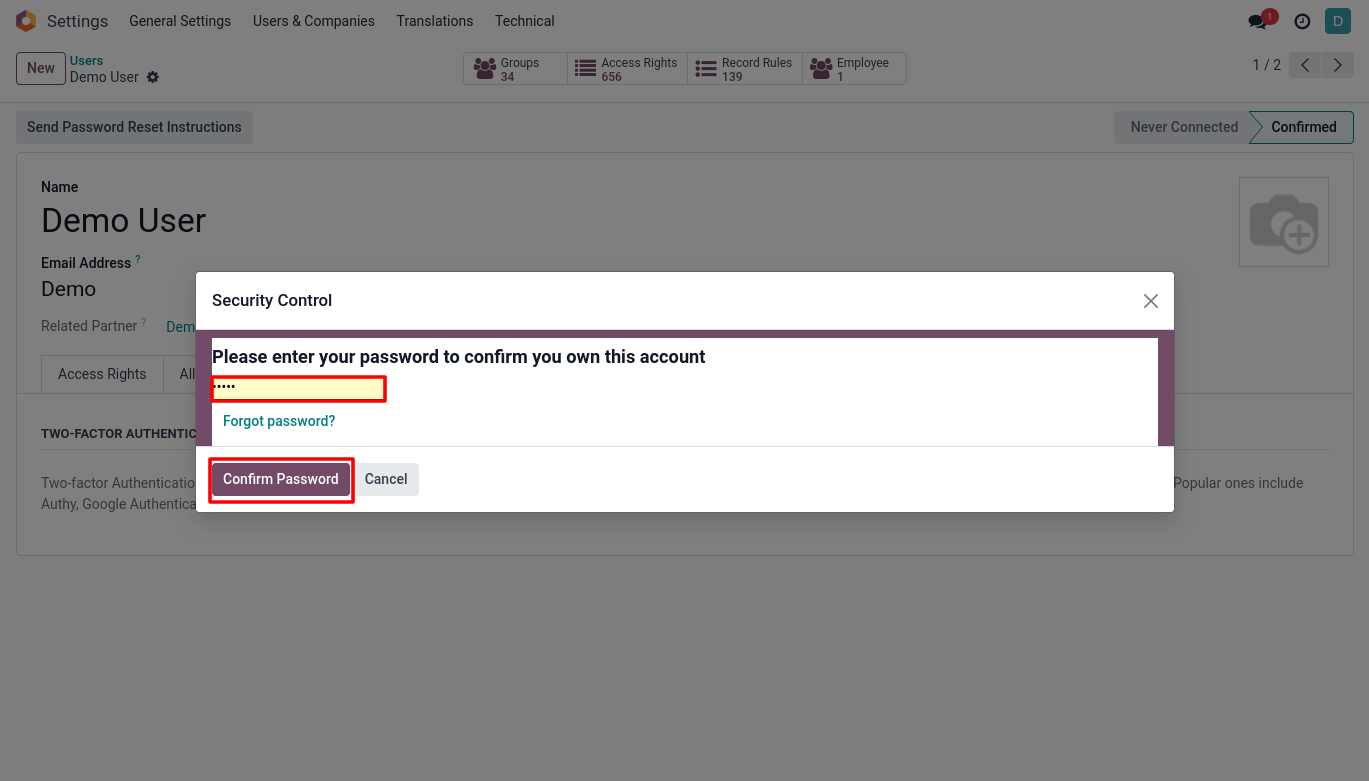Click the user photo camera placeholder
The height and width of the screenshot is (781, 1369).
[1284, 222]
